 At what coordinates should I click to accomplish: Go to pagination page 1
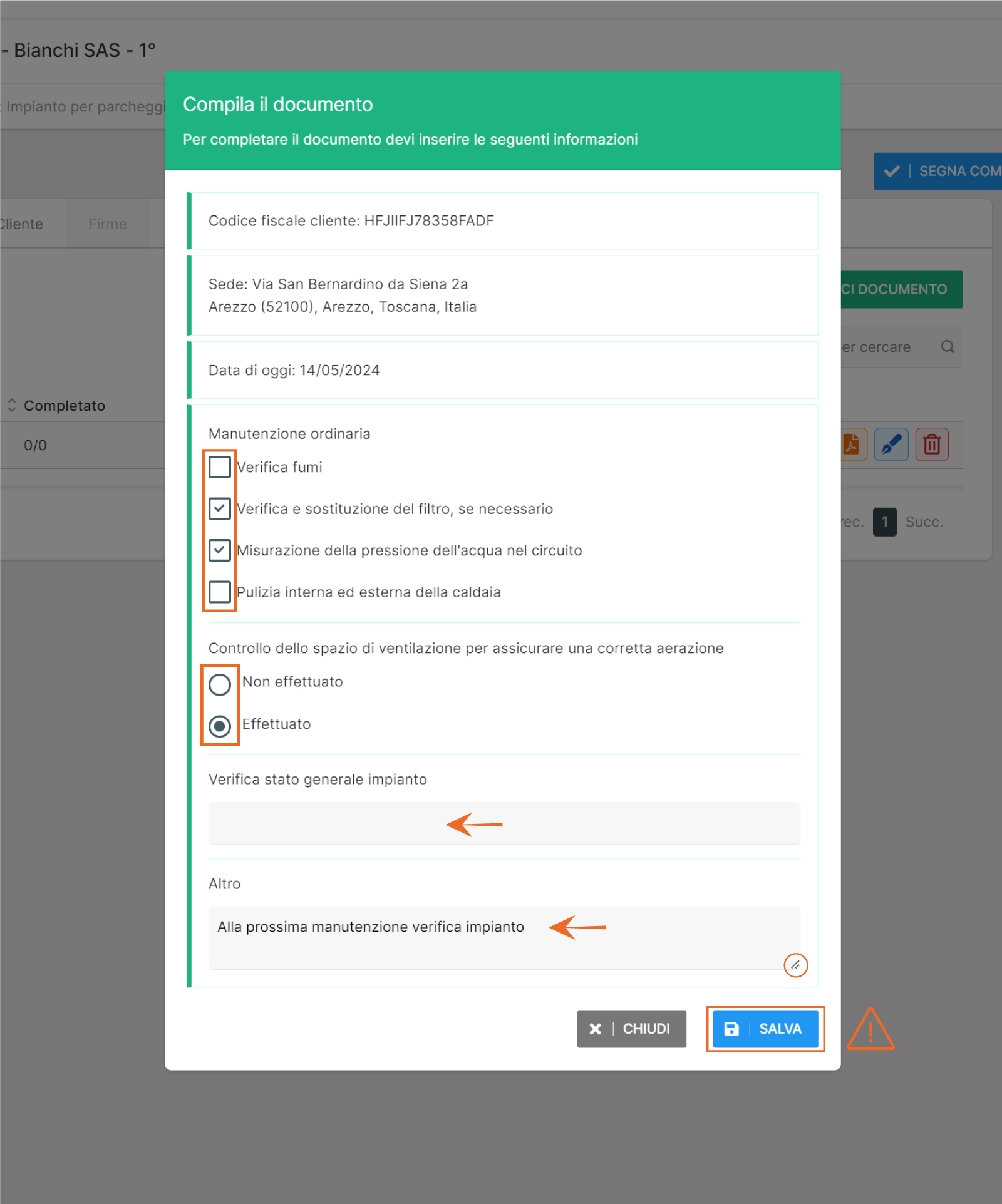click(884, 522)
